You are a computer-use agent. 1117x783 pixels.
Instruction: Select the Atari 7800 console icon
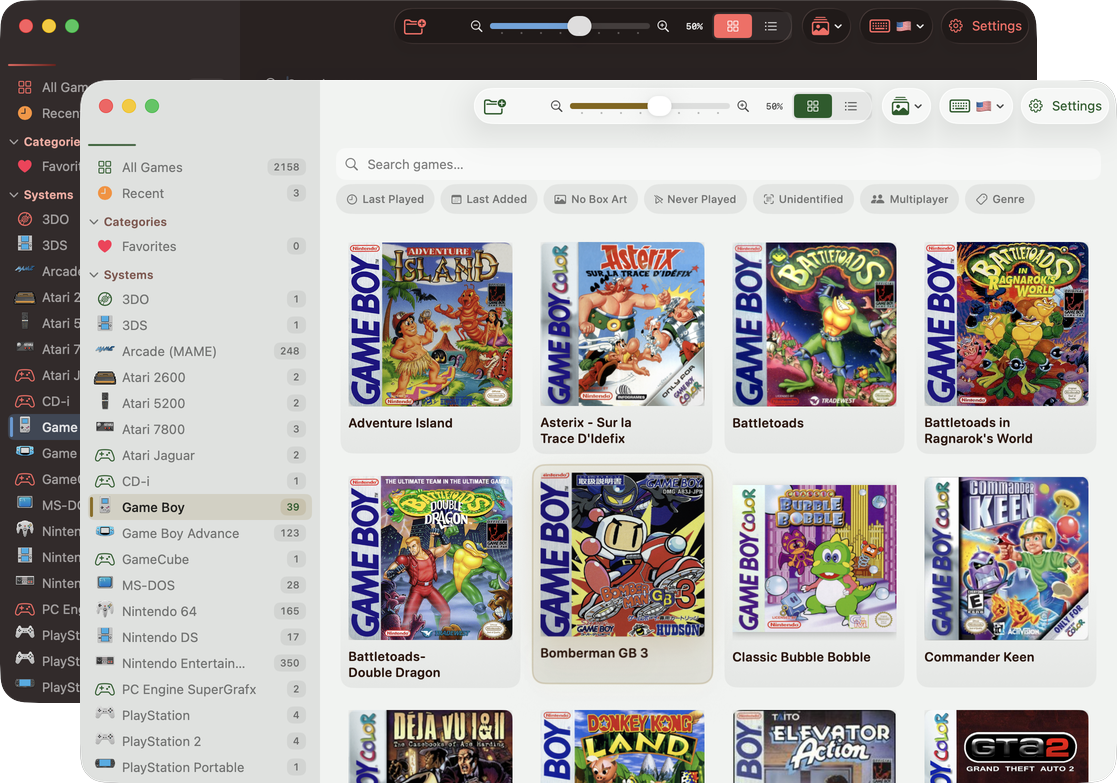(x=105, y=427)
